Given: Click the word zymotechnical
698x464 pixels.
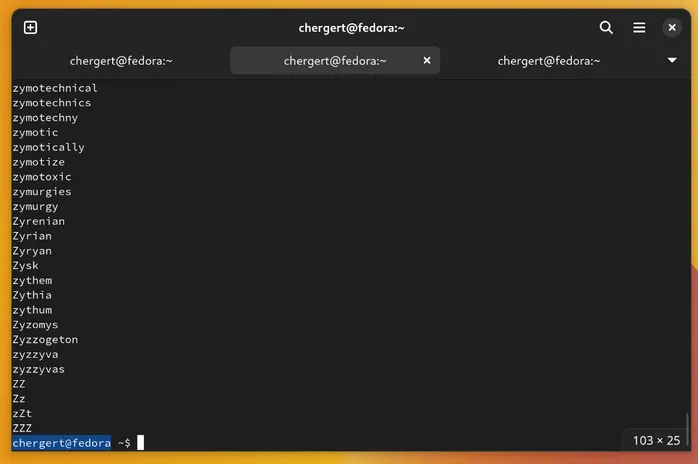Looking at the screenshot, I should (x=55, y=88).
